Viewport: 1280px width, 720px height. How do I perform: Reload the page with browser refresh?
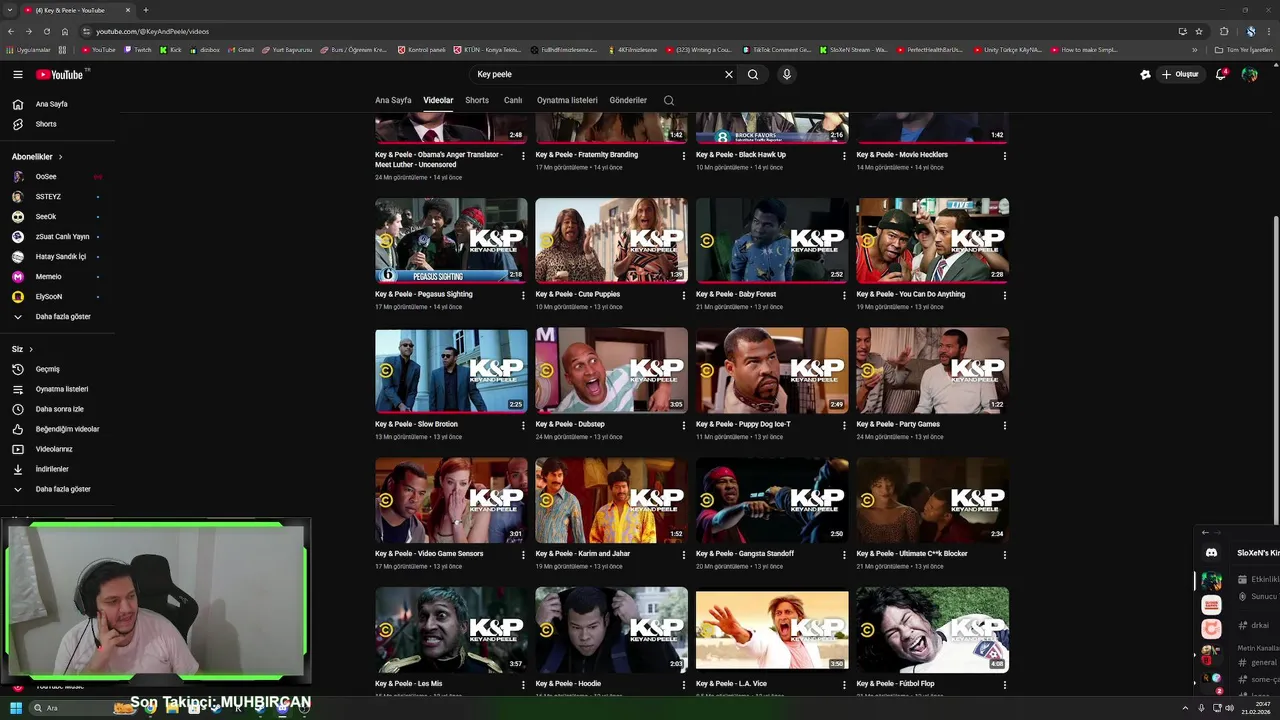pyautogui.click(x=46, y=31)
